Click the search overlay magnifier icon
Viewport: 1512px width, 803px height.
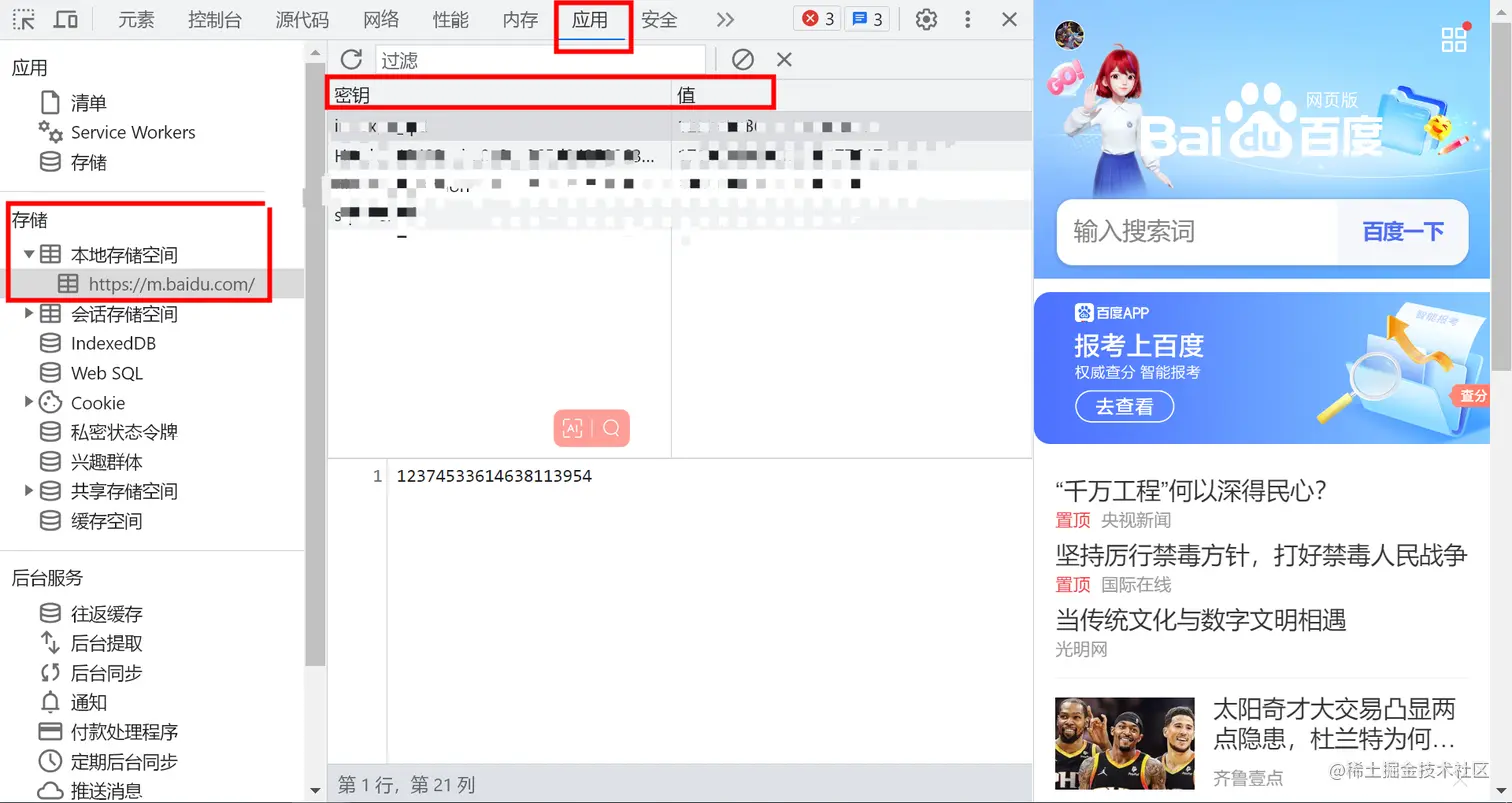[x=611, y=428]
